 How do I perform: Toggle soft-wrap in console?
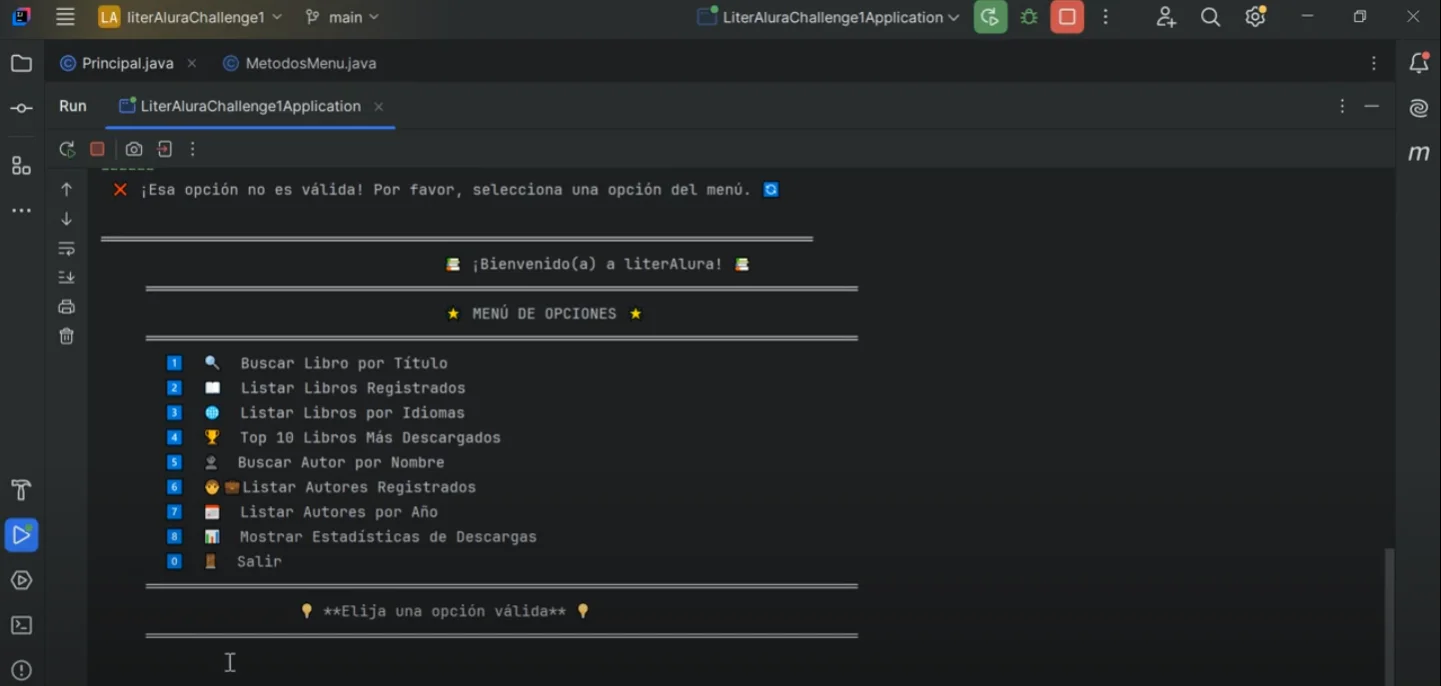67,248
